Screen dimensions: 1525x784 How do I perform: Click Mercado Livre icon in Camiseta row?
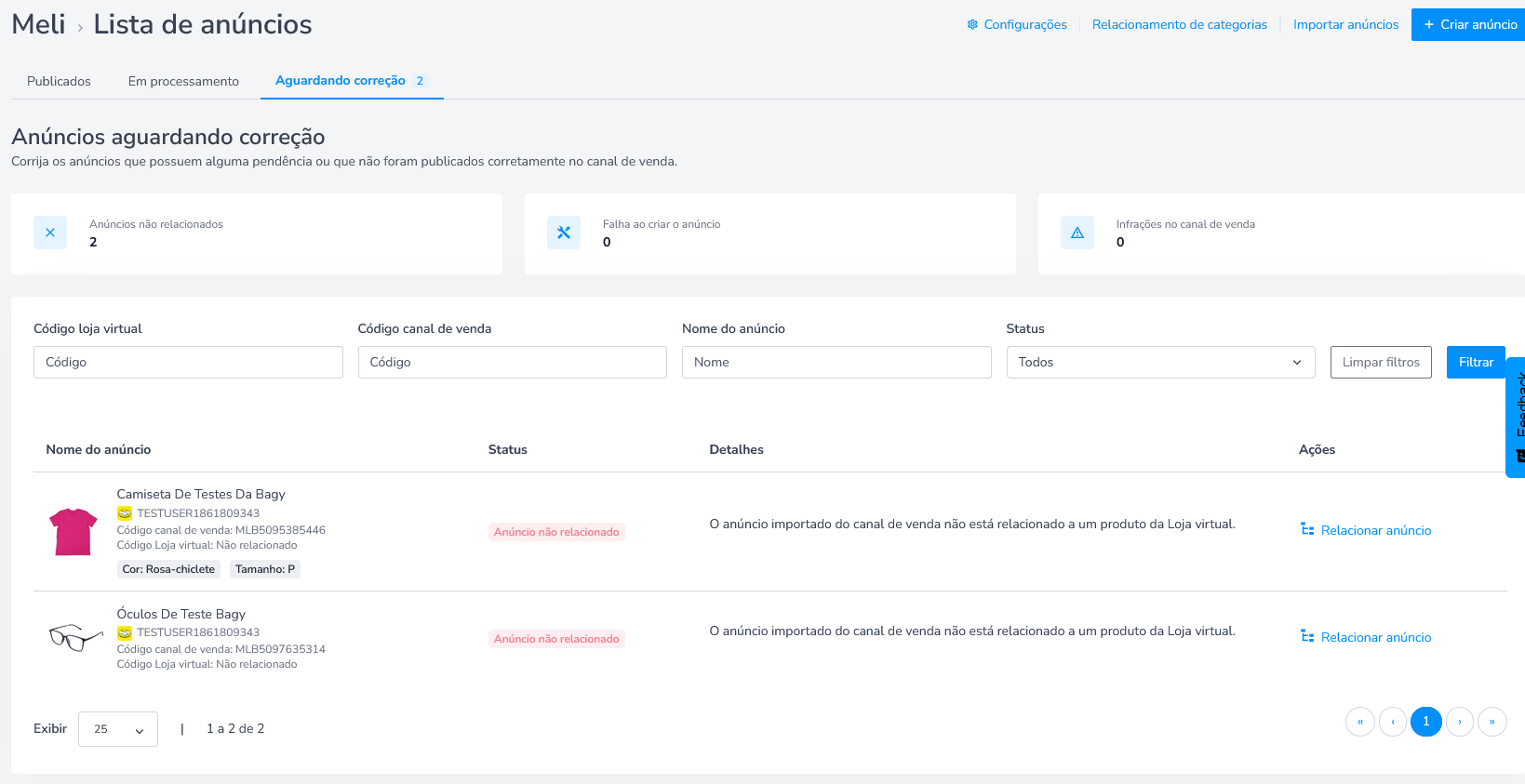[x=125, y=513]
